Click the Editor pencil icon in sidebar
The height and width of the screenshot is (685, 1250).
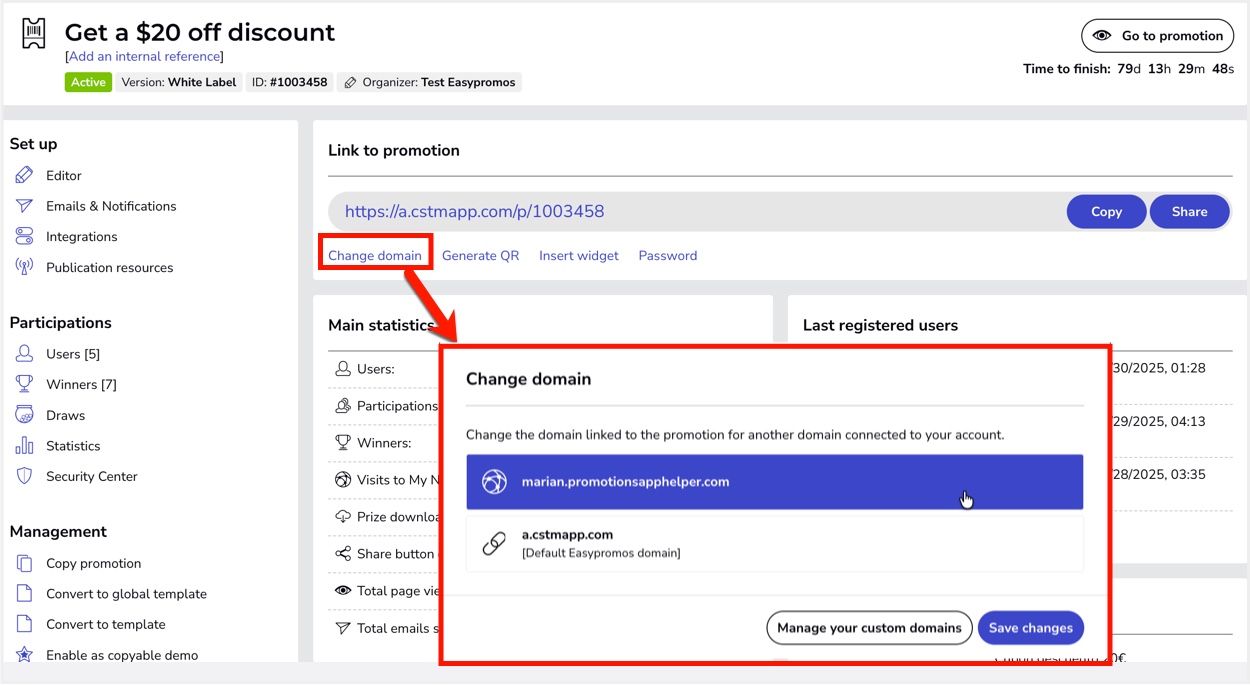[25, 176]
